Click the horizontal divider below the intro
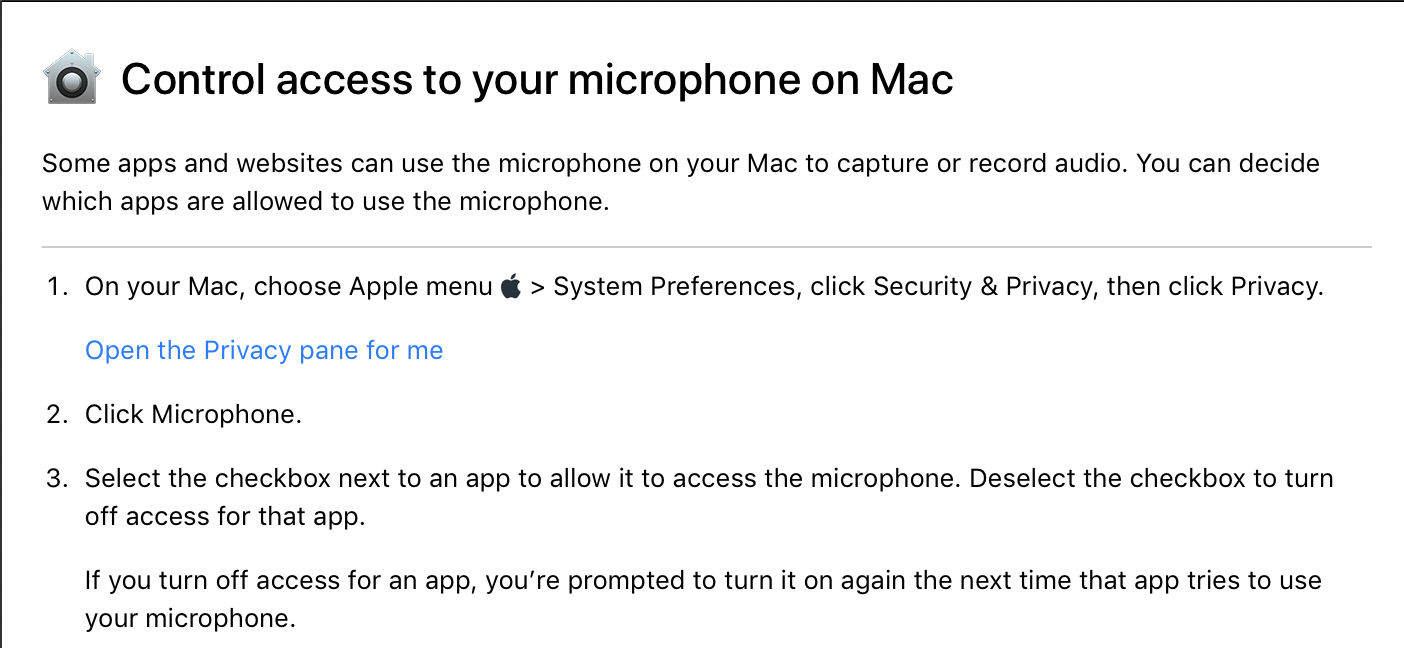 tap(706, 246)
